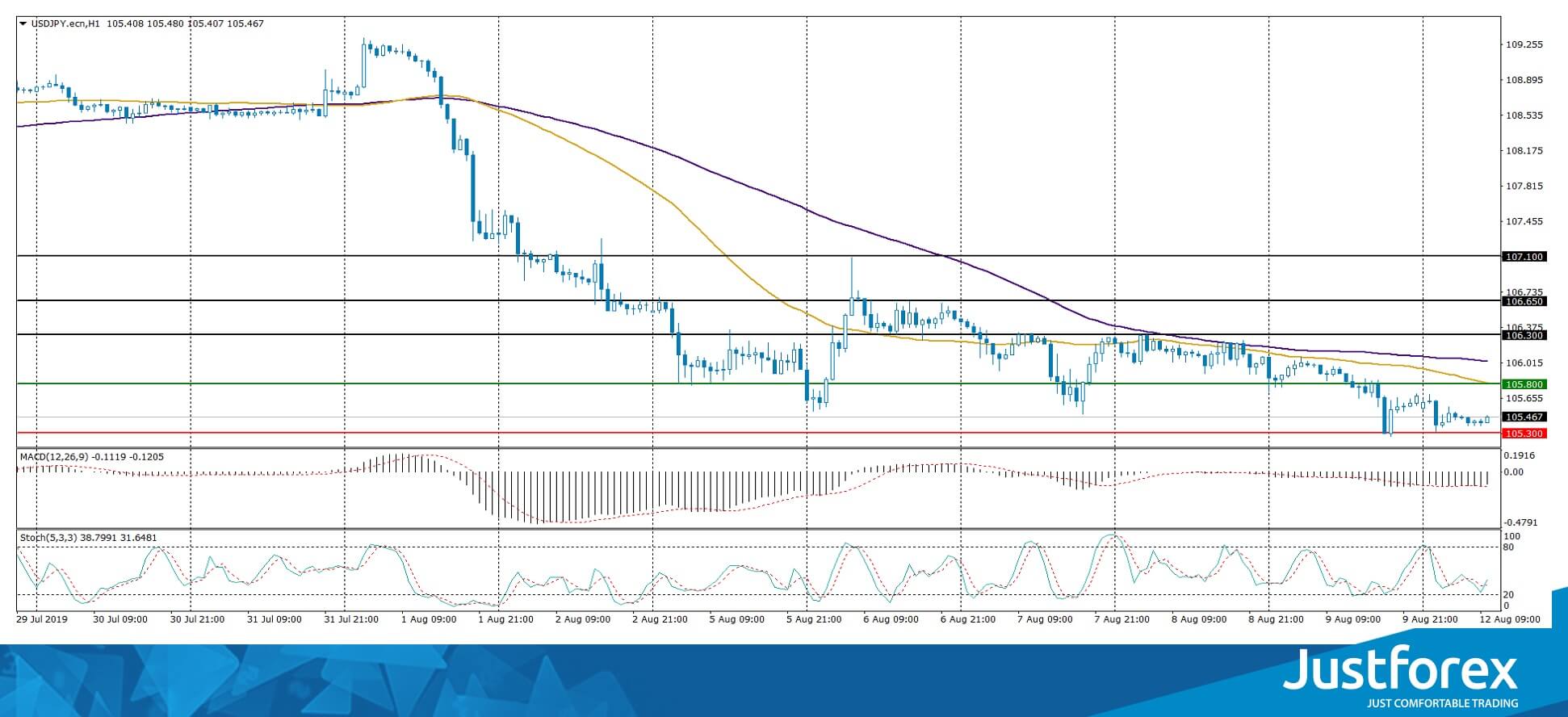Click the 31 Jul 09:00 time label
The height and width of the screenshot is (717, 1568).
click(x=275, y=619)
